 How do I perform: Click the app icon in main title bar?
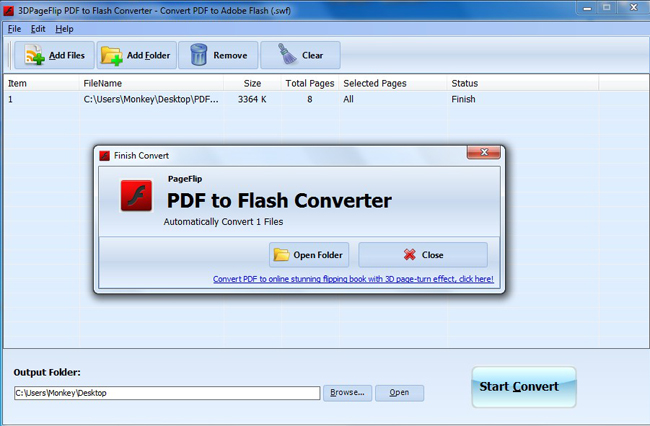click(x=8, y=11)
